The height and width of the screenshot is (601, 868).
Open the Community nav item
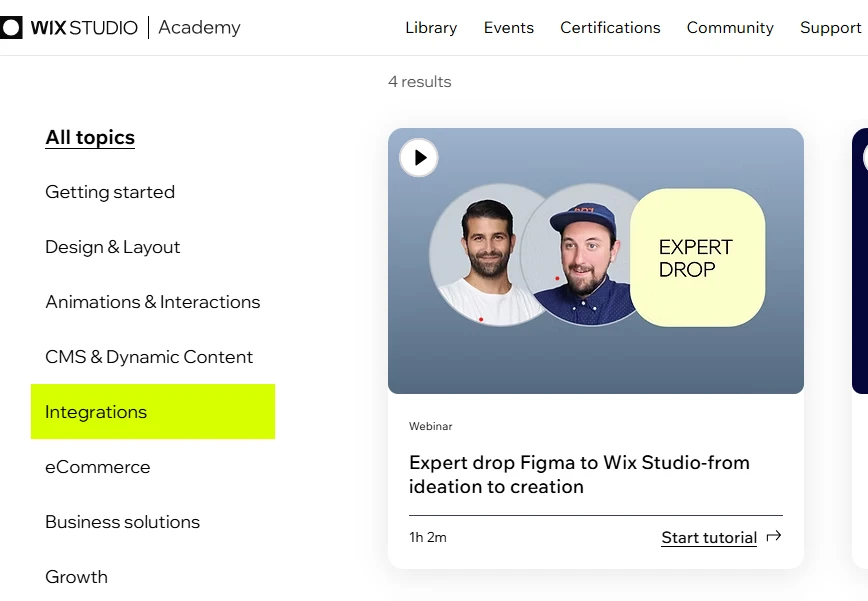coord(730,28)
